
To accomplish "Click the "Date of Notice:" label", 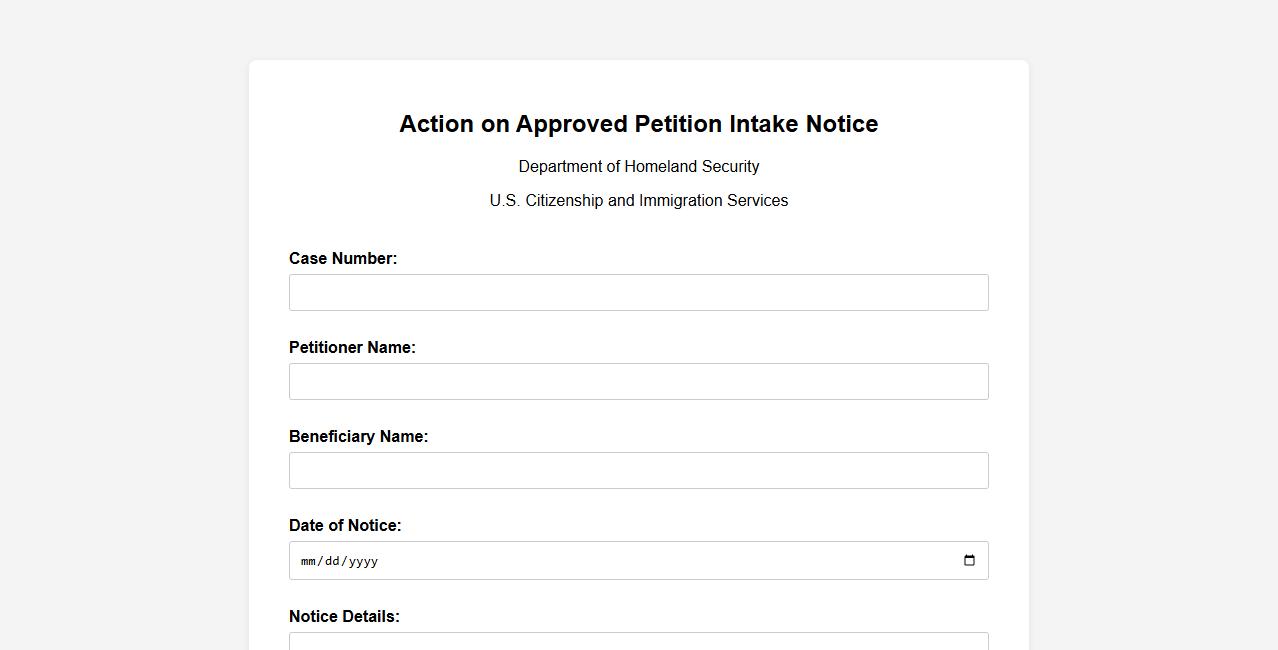I will point(345,526).
